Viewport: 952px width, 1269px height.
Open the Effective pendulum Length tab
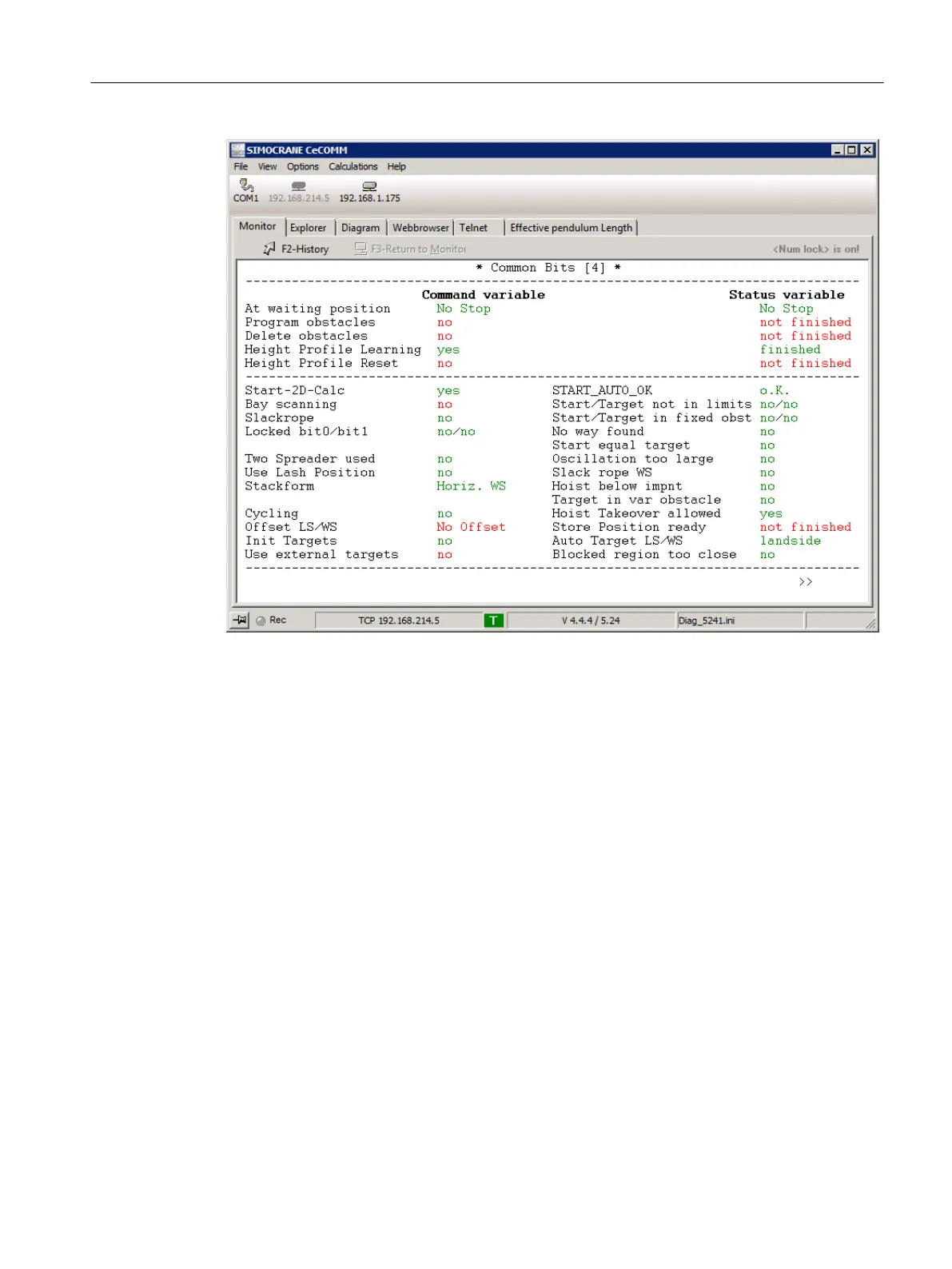572,228
